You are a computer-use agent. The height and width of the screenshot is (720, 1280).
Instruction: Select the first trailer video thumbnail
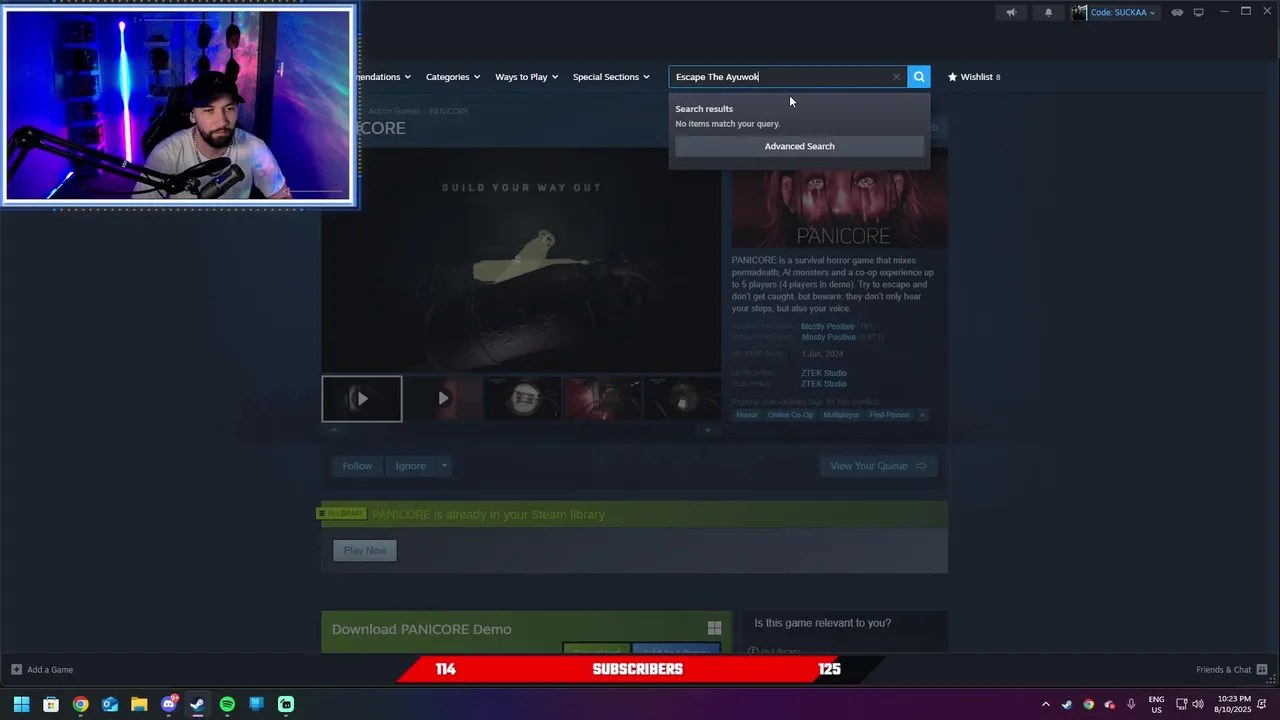(362, 399)
